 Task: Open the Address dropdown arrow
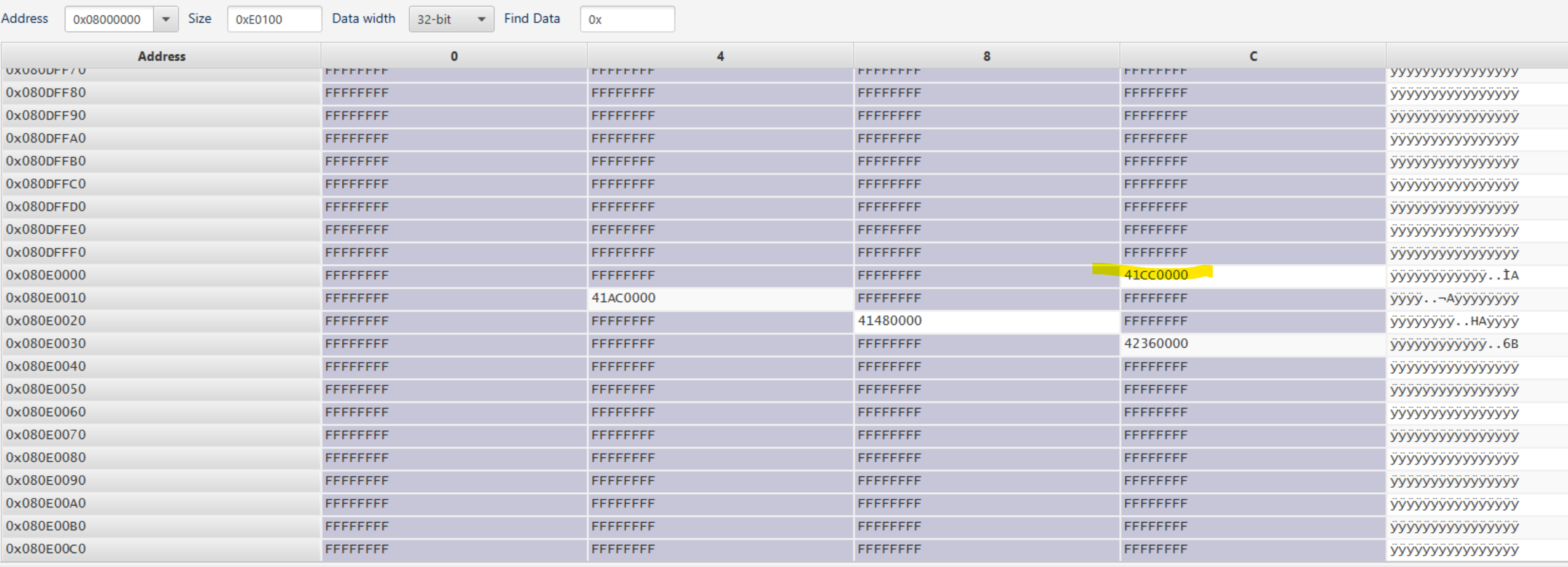tap(165, 19)
